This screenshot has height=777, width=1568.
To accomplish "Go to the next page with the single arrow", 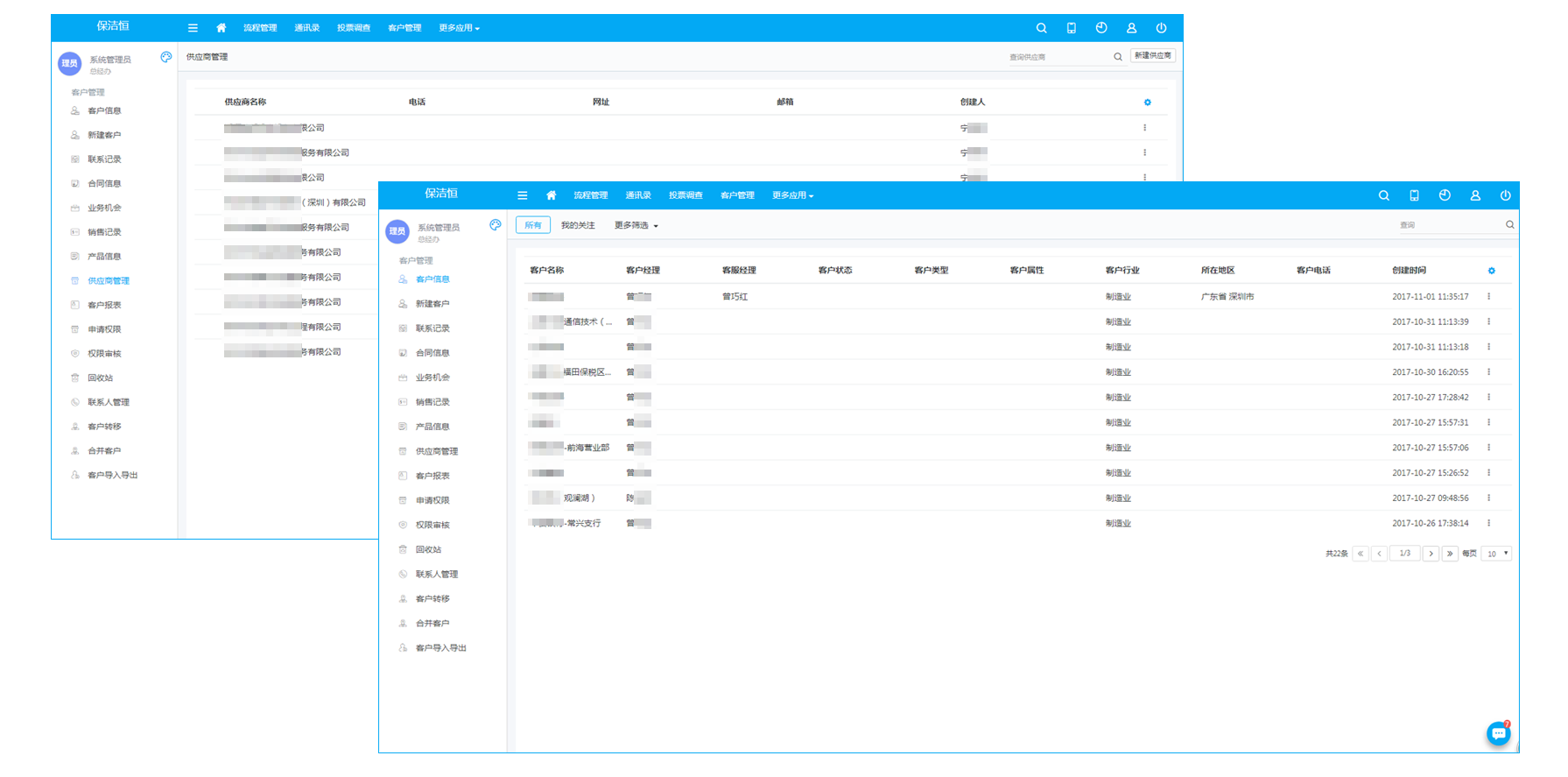I will 1431,554.
